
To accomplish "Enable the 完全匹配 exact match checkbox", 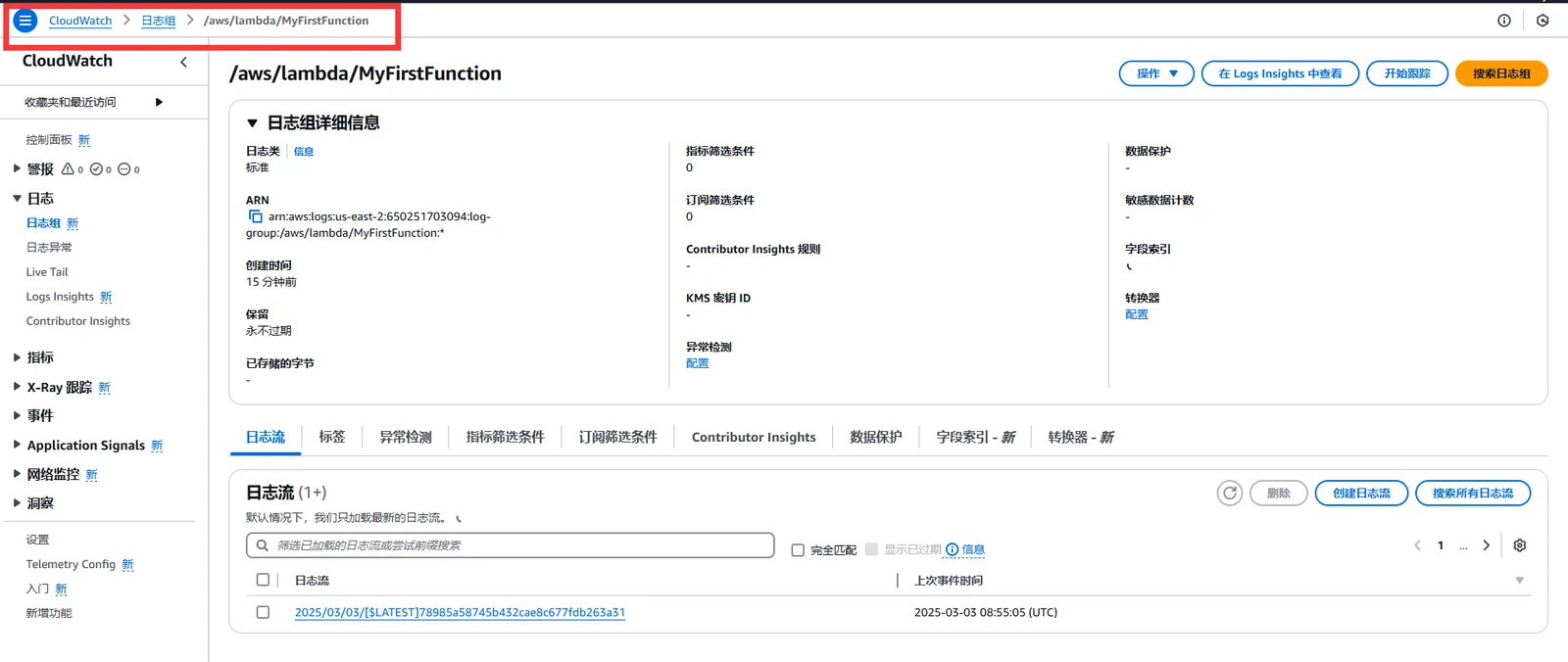I will click(798, 550).
